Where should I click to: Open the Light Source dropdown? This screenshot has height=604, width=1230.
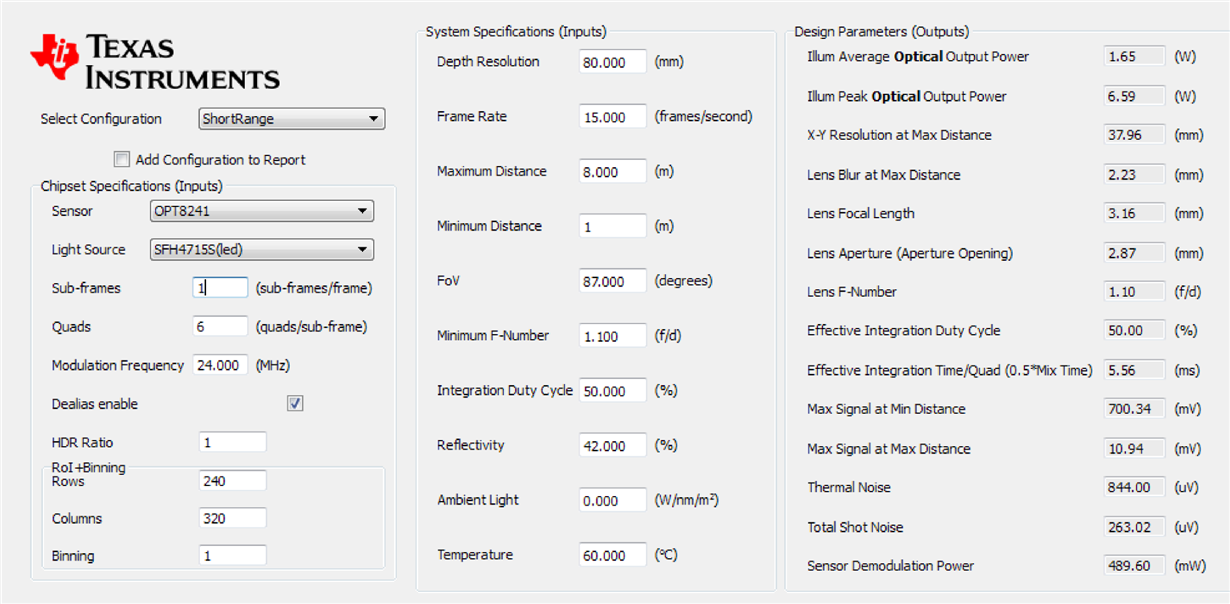pos(261,250)
